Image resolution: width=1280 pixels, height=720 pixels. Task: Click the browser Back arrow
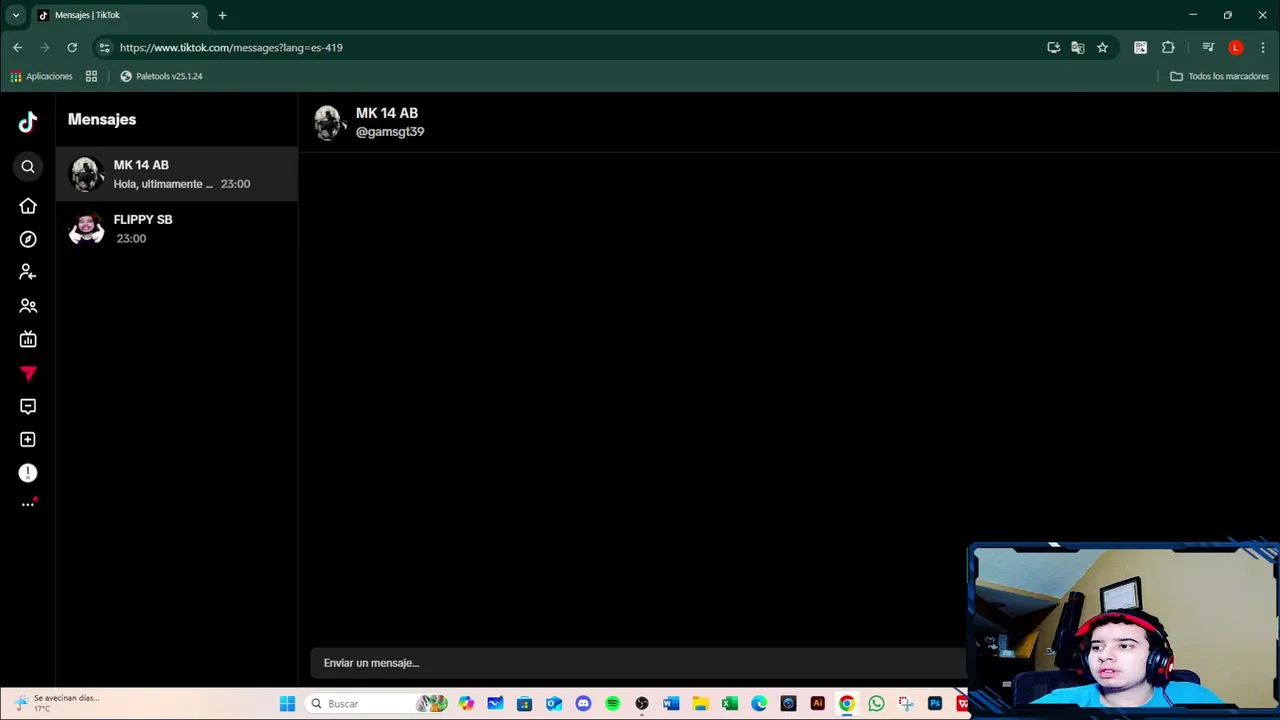tap(17, 47)
